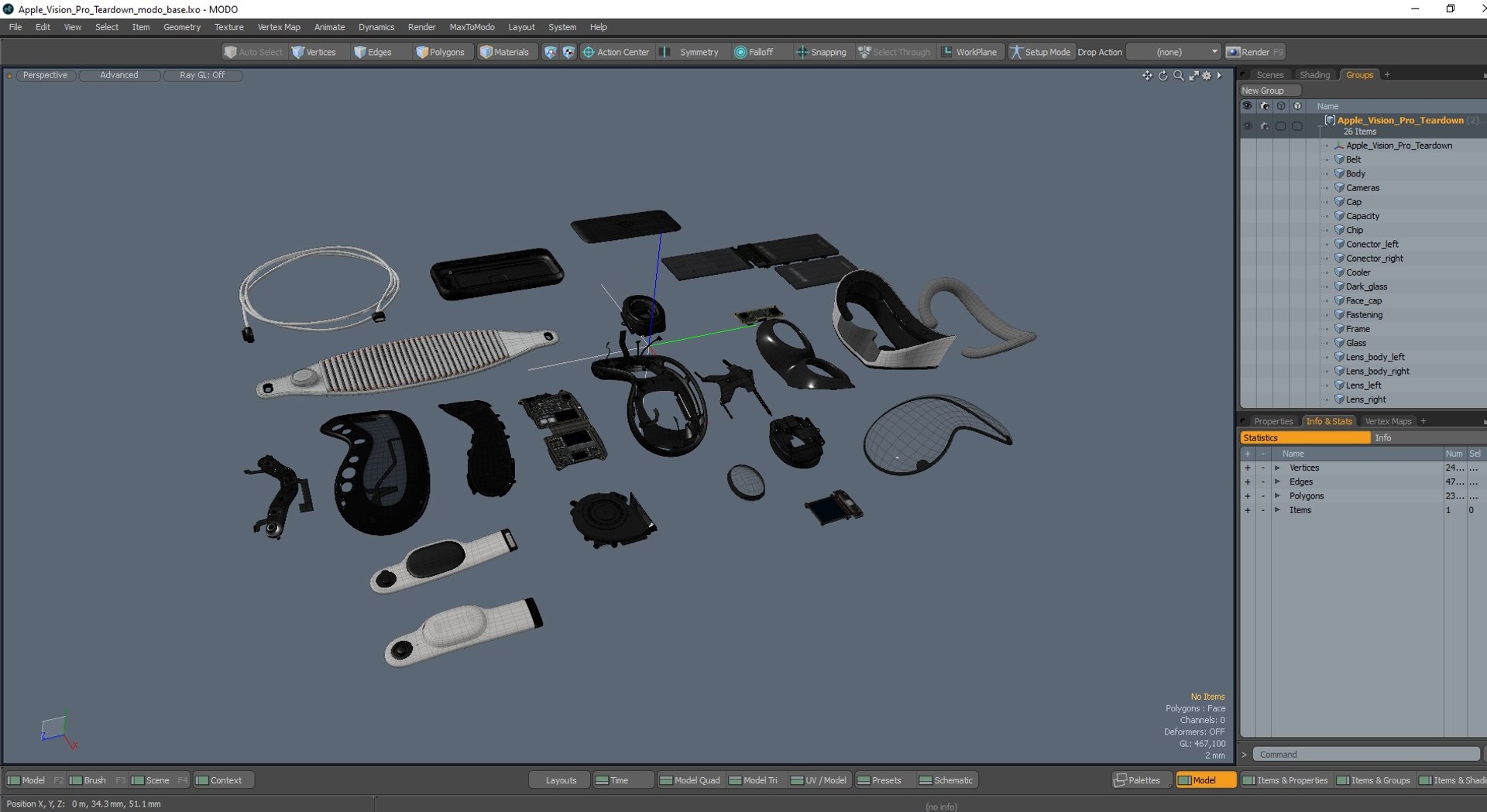The width and height of the screenshot is (1487, 812).
Task: Expand the Vertices statistics row
Action: tap(1278, 468)
